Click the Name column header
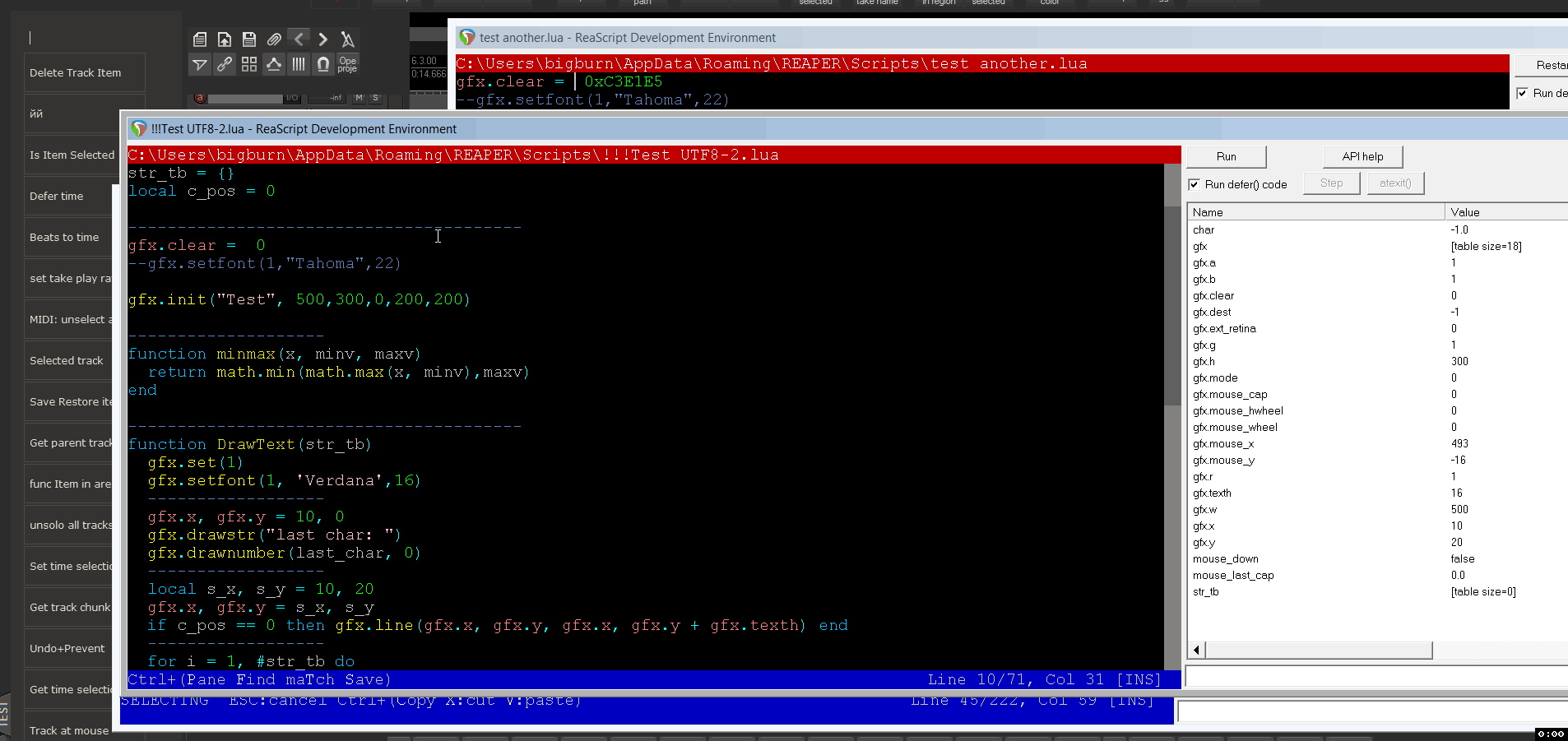 [1315, 212]
